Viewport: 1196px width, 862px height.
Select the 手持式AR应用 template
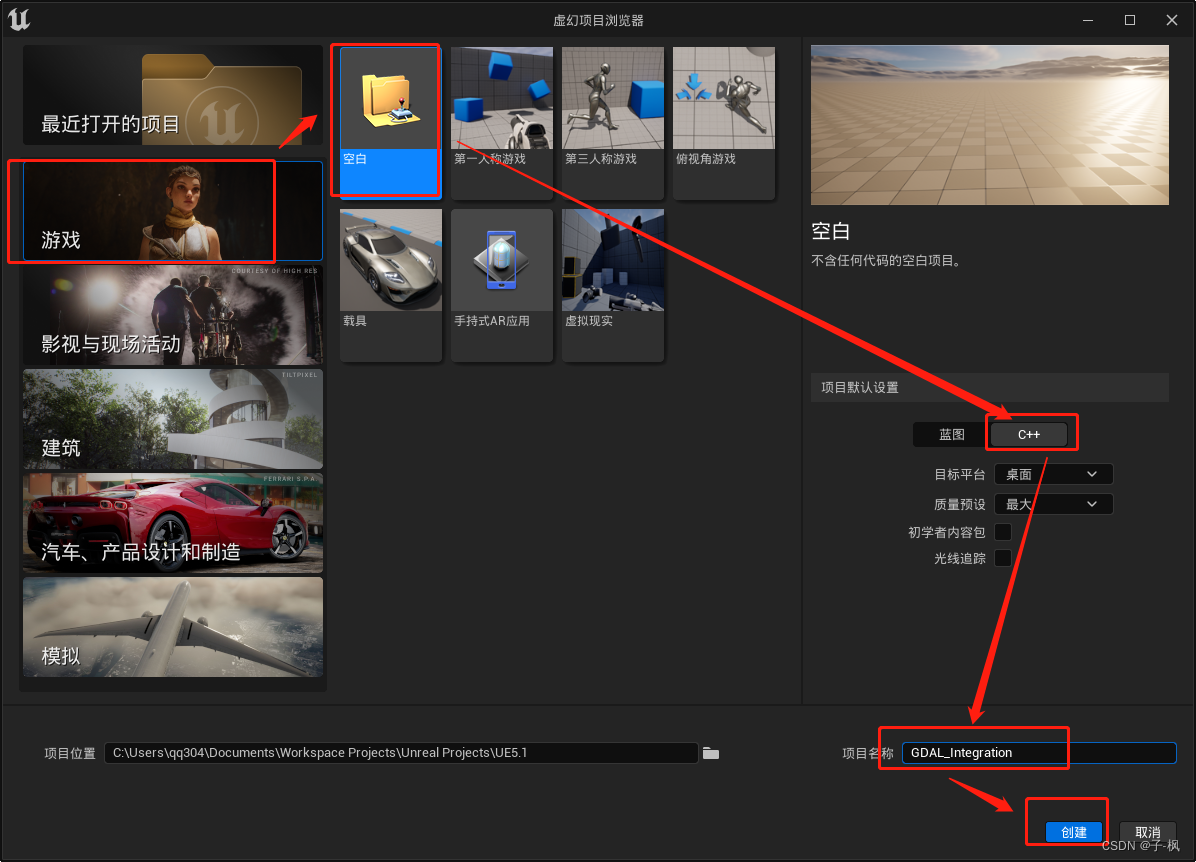tap(502, 285)
